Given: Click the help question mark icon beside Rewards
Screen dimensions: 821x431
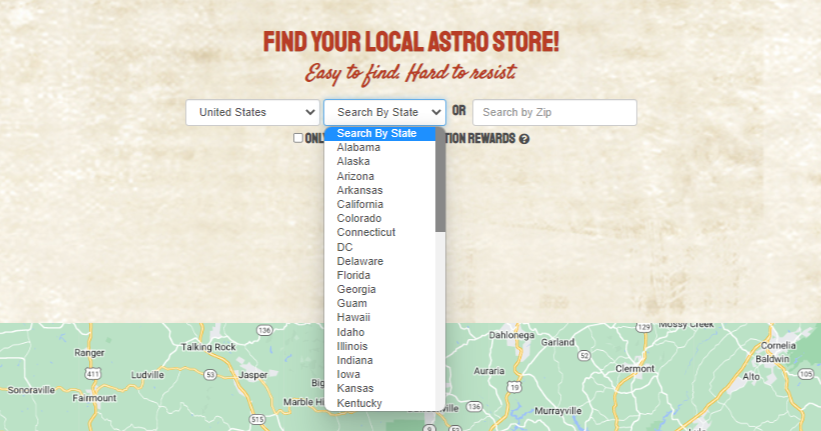Looking at the screenshot, I should click(x=524, y=139).
